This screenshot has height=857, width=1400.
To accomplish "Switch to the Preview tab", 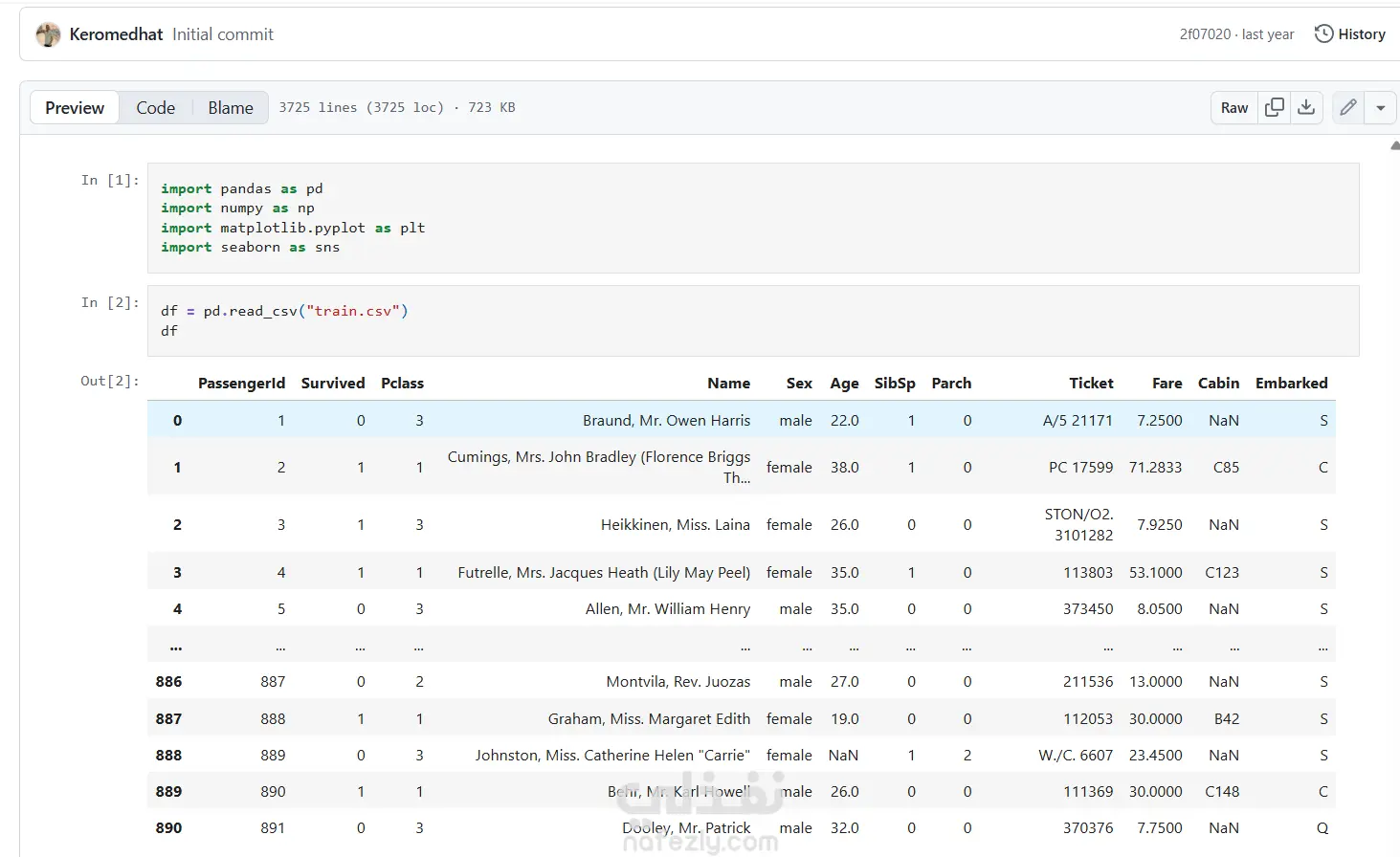I will 75,108.
